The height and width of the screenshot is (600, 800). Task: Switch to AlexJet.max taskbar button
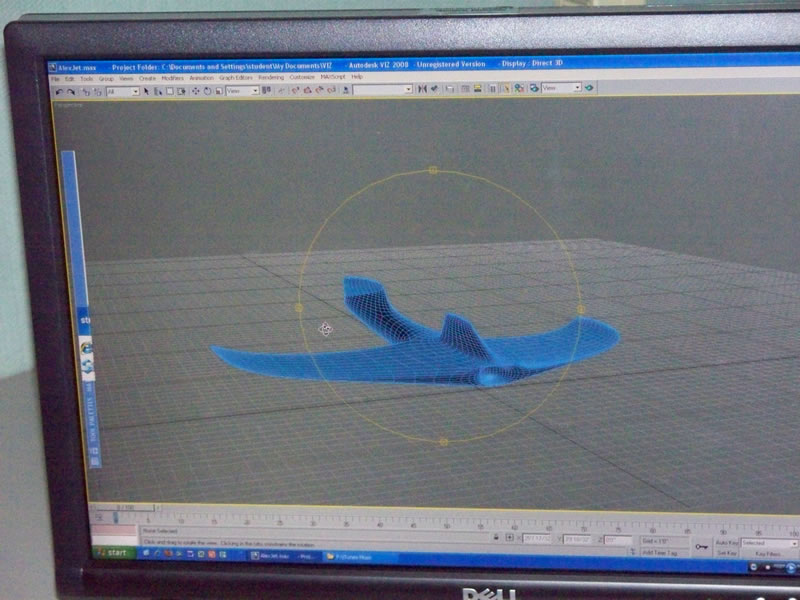pos(283,556)
